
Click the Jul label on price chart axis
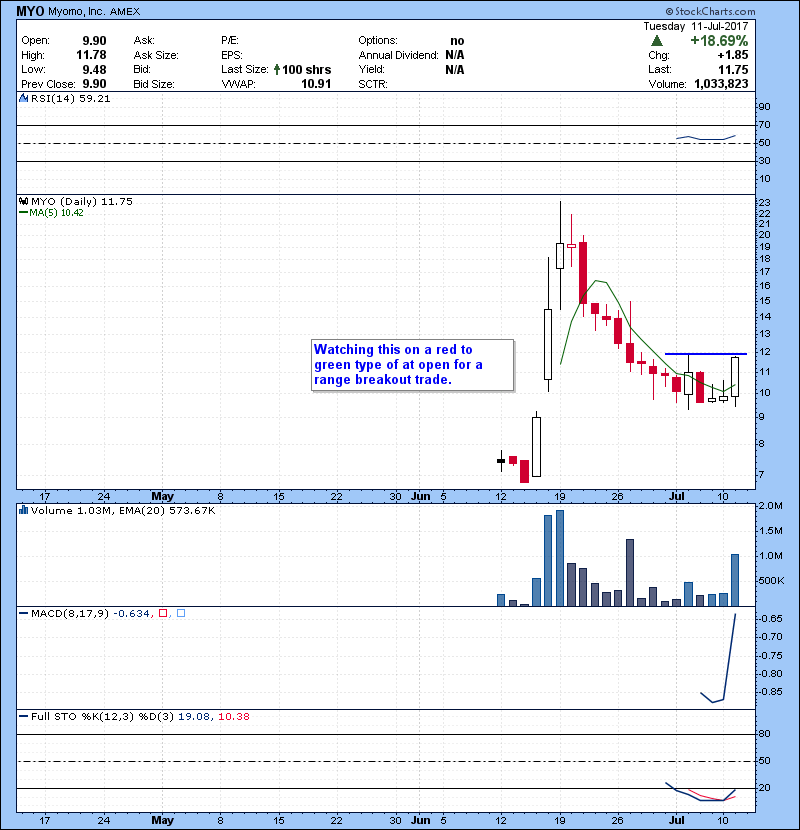(x=677, y=497)
